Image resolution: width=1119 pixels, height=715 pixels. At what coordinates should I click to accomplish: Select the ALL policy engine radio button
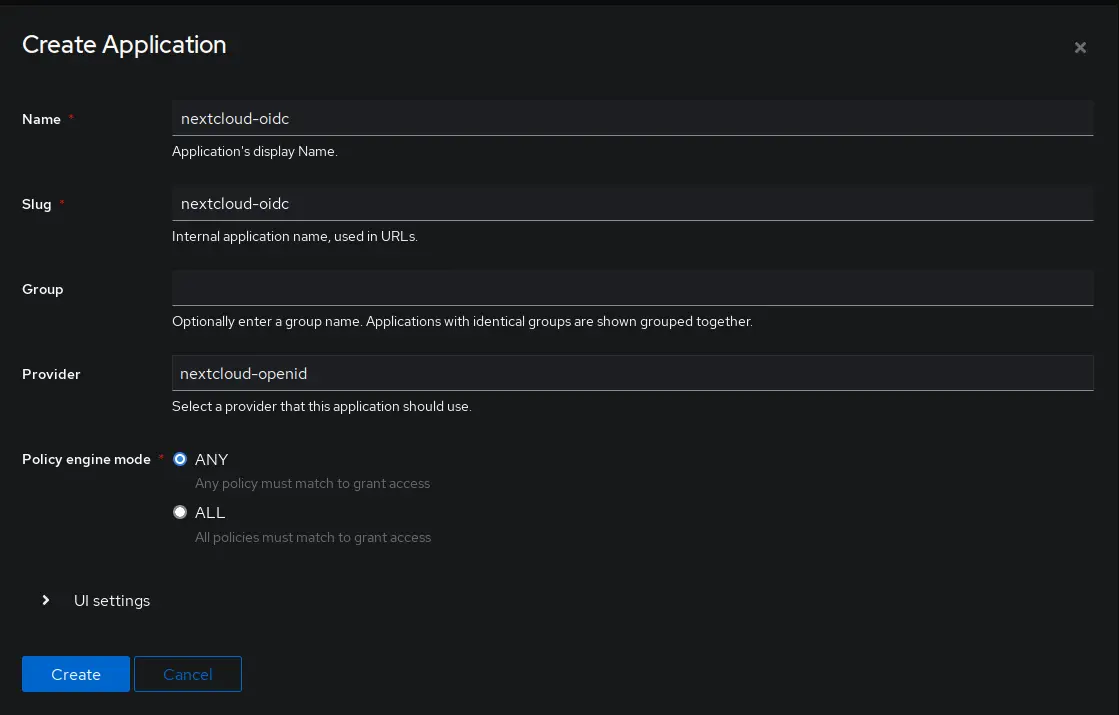click(x=180, y=512)
